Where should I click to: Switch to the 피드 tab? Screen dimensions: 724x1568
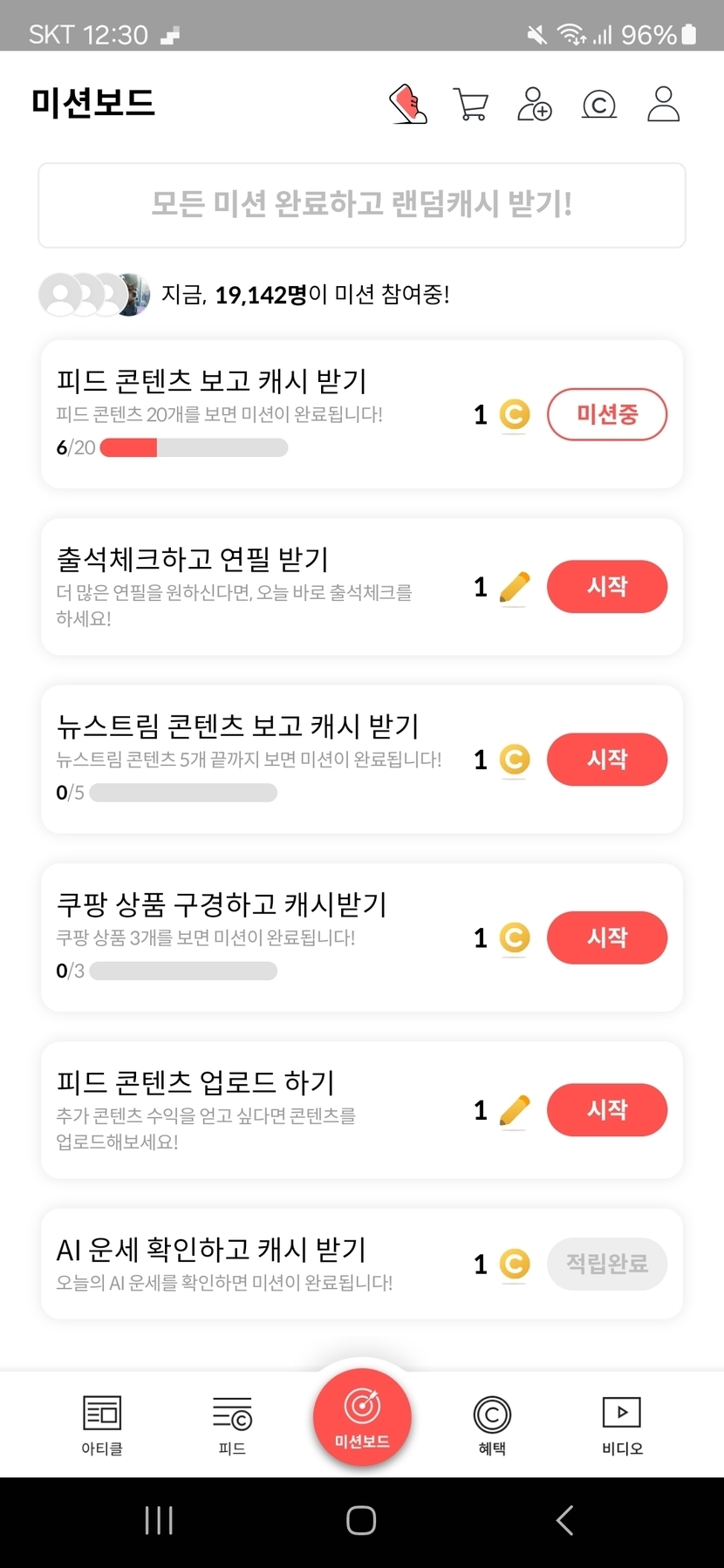[x=232, y=1424]
